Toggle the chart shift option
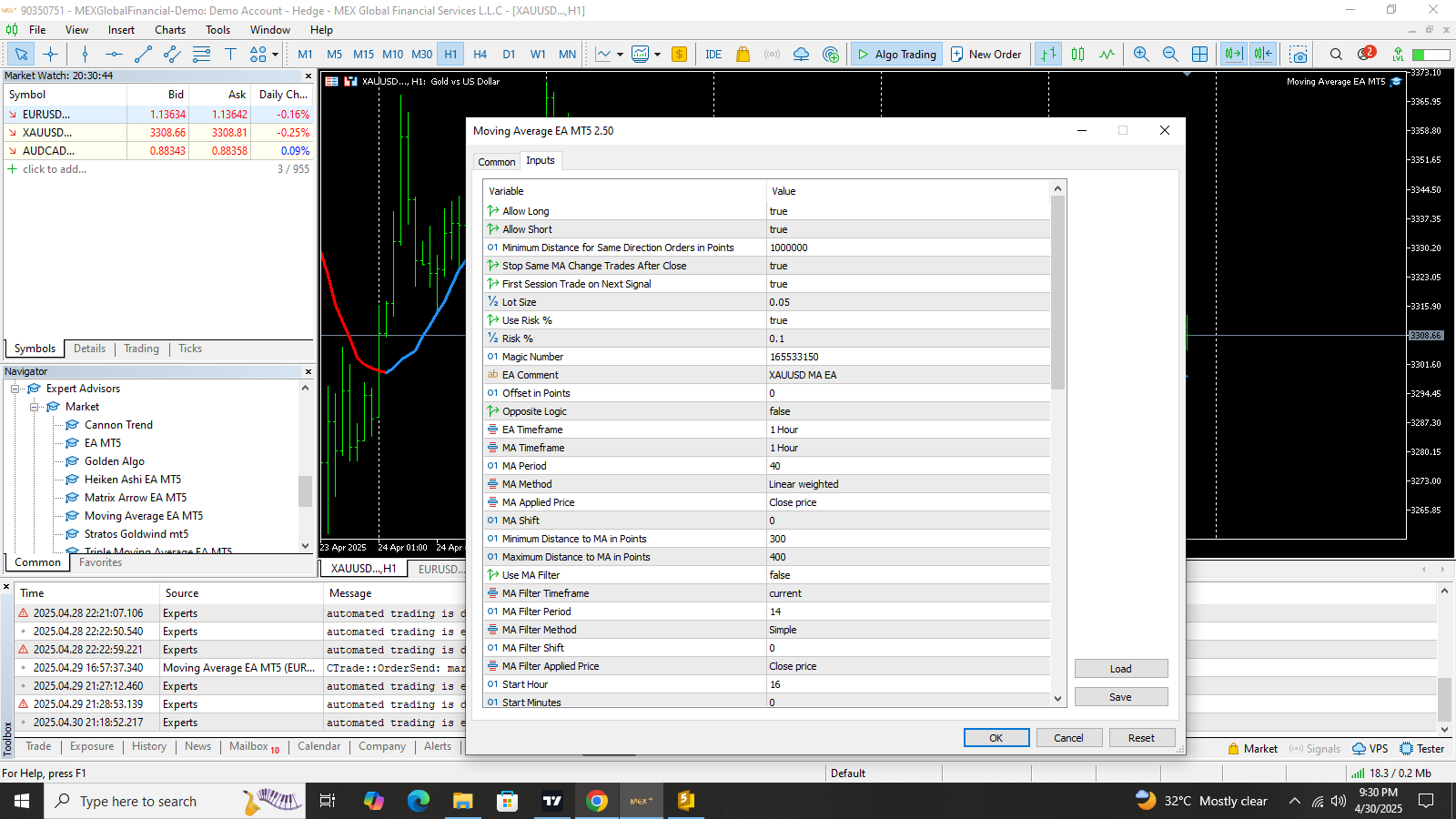The width and height of the screenshot is (1456, 819). pyautogui.click(x=1263, y=55)
